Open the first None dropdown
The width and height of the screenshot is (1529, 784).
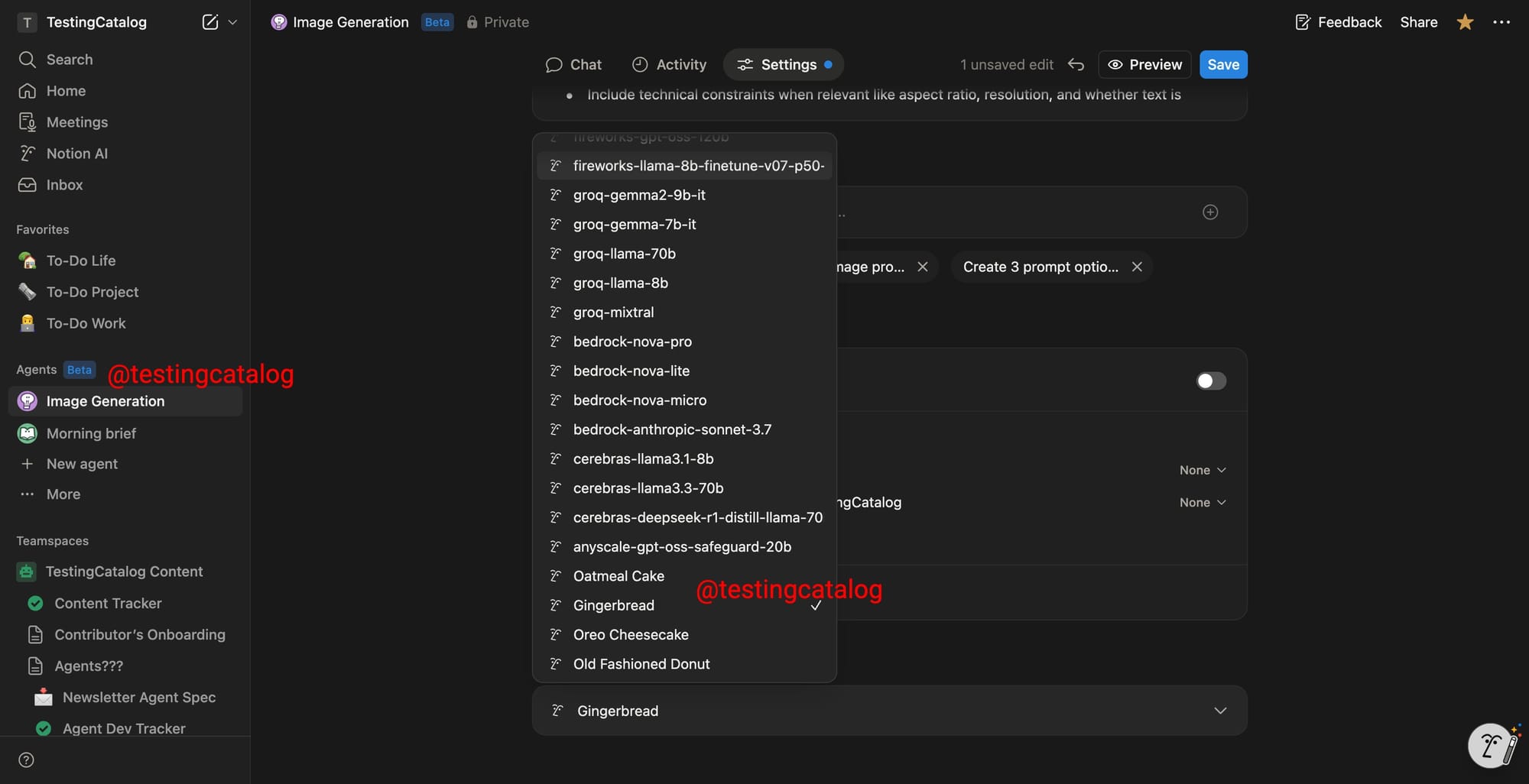pyautogui.click(x=1202, y=470)
